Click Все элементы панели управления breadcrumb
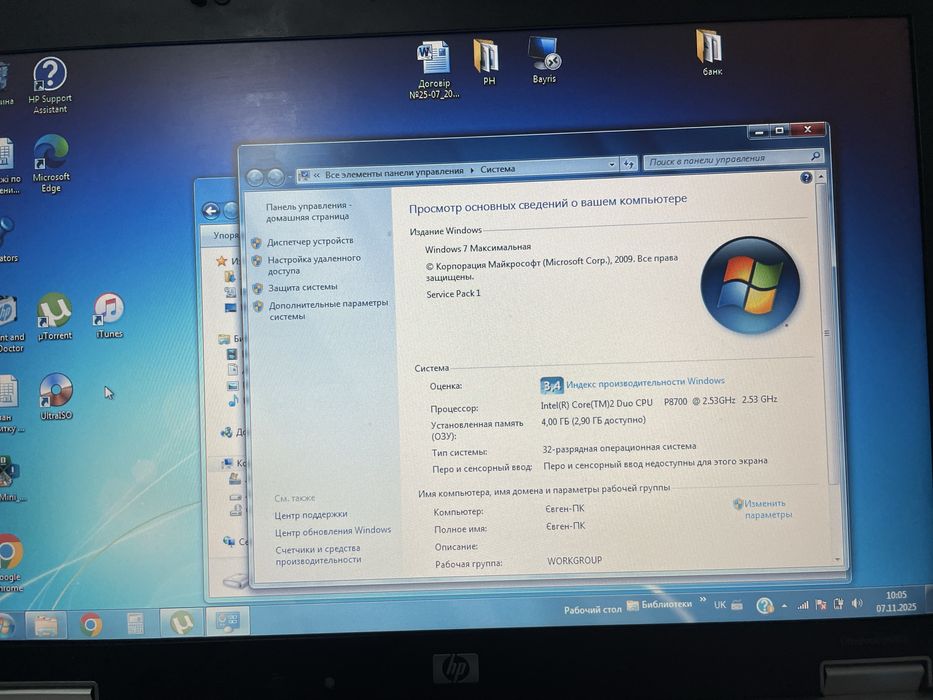Viewport: 933px width, 700px height. click(394, 172)
